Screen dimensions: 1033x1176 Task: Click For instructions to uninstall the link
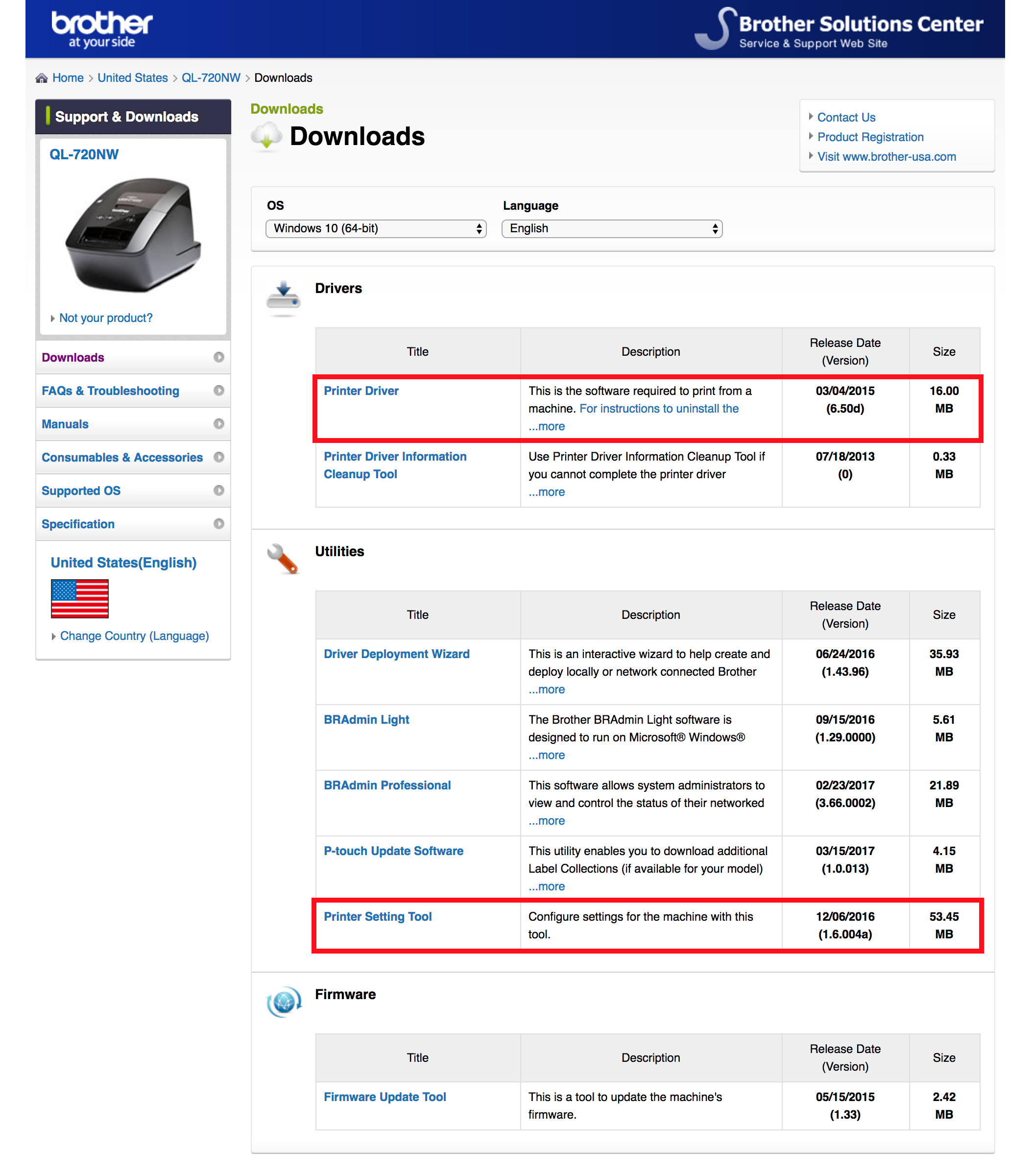point(659,409)
